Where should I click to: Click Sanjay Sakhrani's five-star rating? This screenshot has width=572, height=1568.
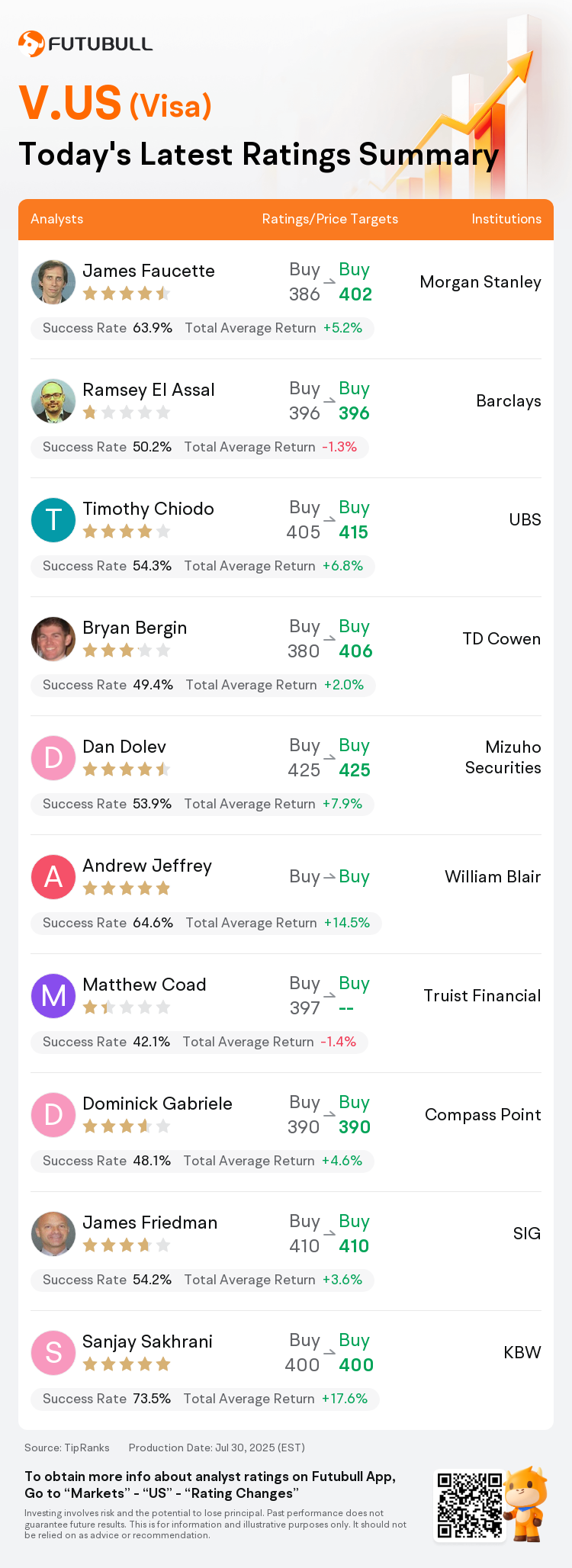point(127,1364)
